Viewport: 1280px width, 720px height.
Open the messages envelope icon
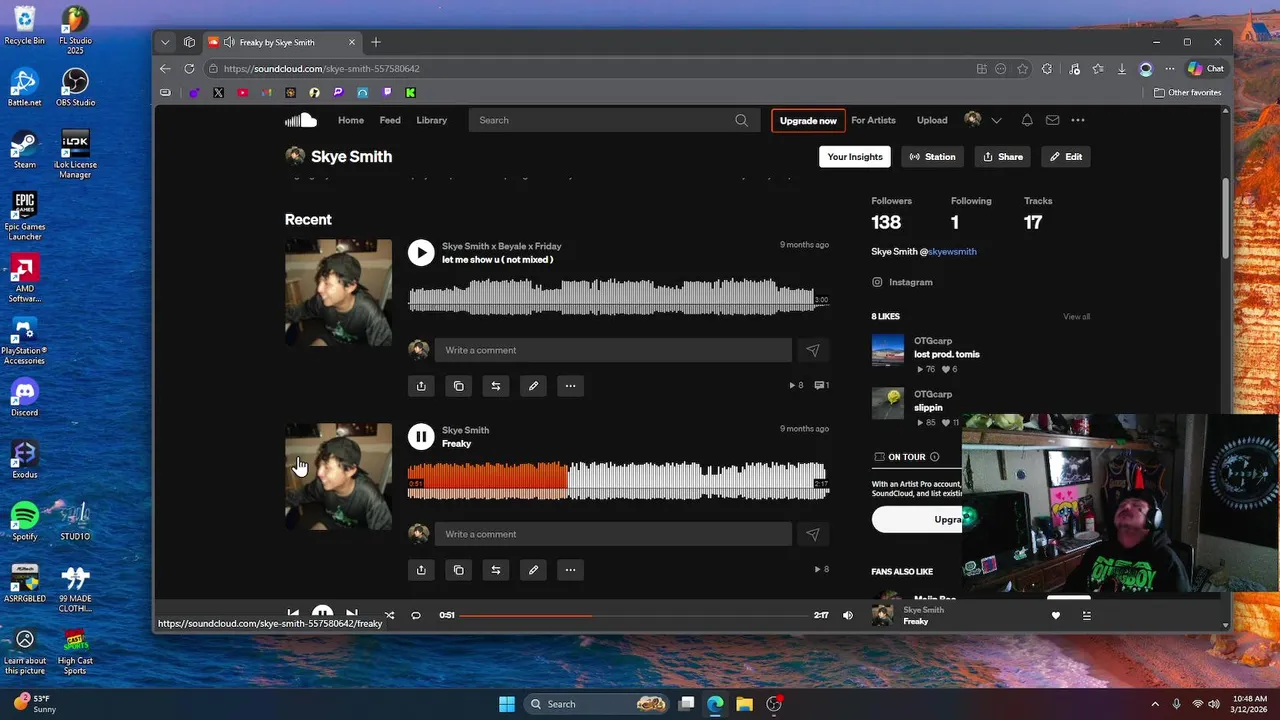pos(1052,120)
